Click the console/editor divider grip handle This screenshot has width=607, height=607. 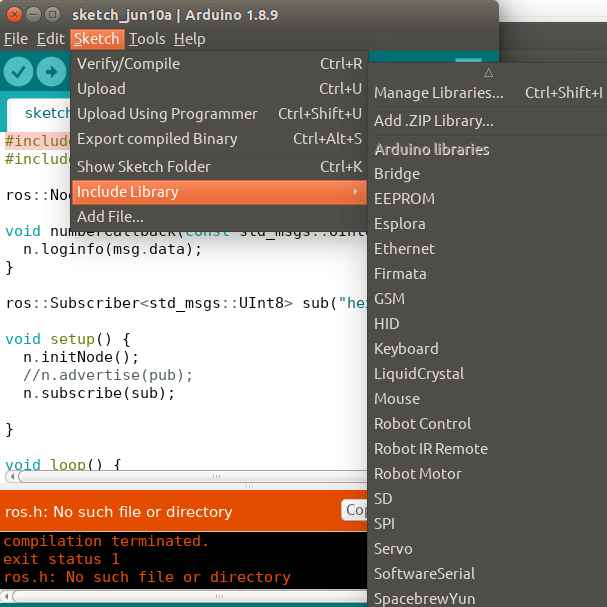249,486
